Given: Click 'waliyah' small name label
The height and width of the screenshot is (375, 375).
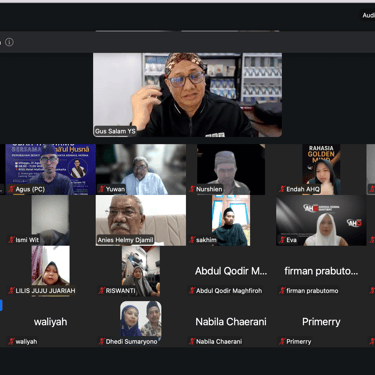Looking at the screenshot, I should (x=26, y=342).
